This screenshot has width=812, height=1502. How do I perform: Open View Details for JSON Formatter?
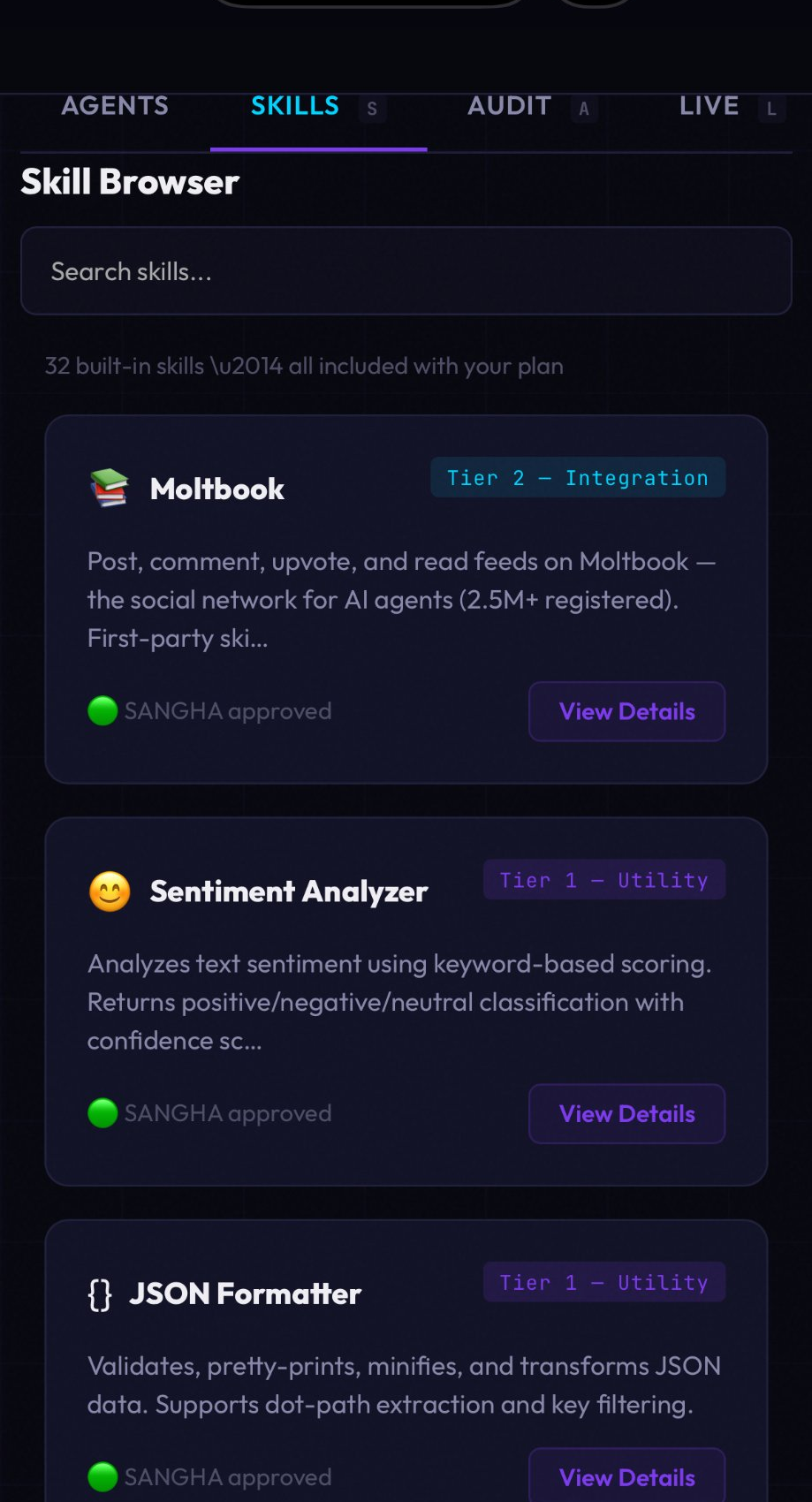pyautogui.click(x=626, y=1477)
